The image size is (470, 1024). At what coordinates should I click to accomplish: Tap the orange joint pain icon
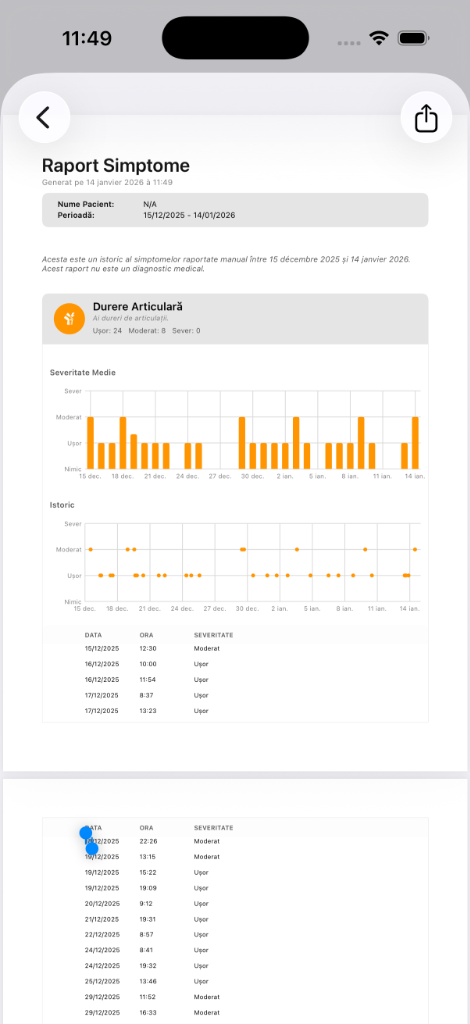(69, 319)
